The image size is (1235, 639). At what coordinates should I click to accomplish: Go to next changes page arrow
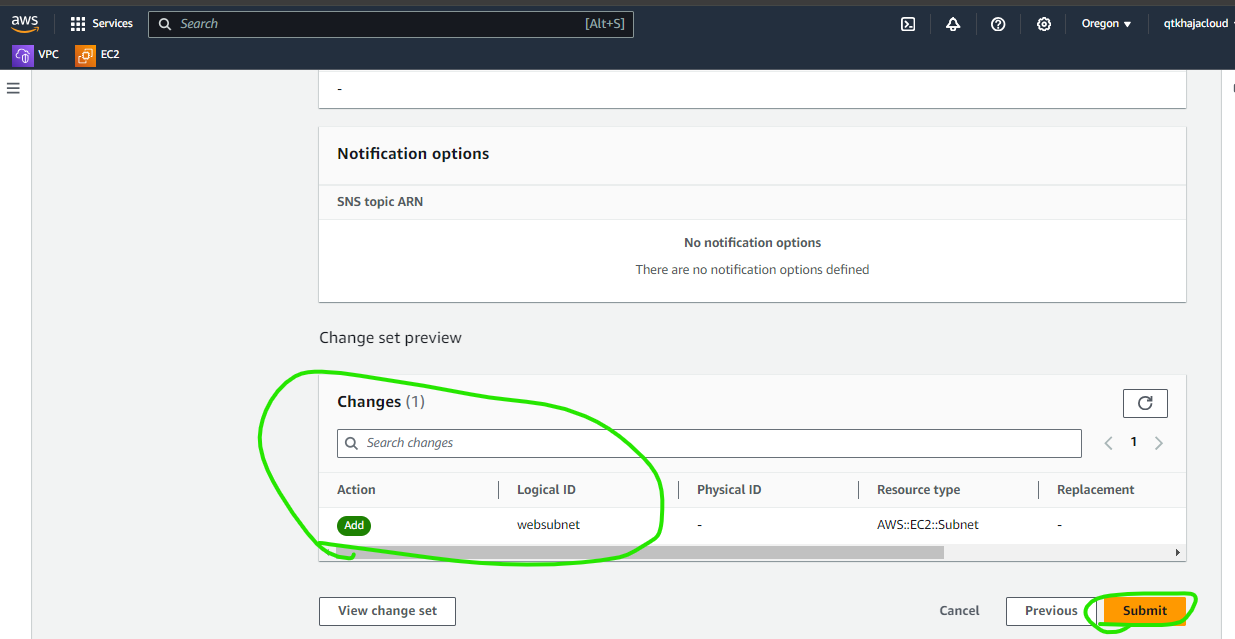click(x=1159, y=443)
